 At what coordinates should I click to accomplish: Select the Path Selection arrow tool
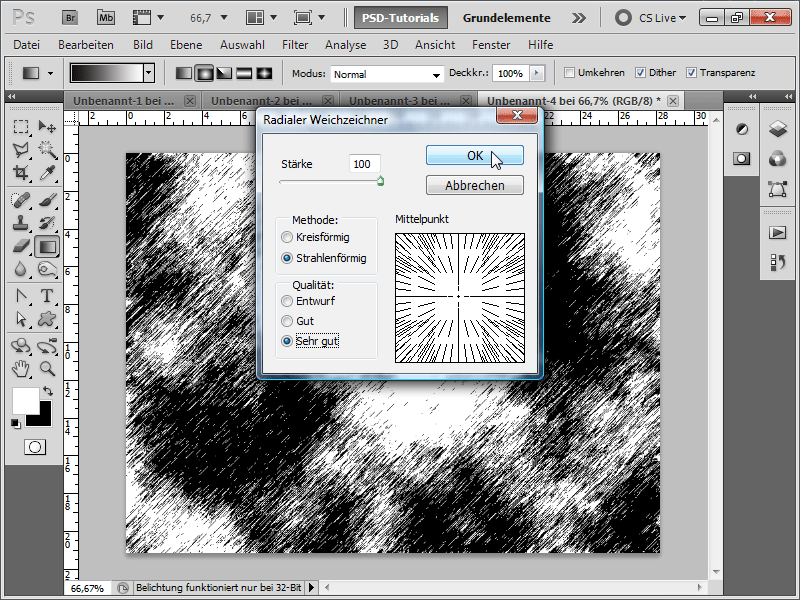21,319
